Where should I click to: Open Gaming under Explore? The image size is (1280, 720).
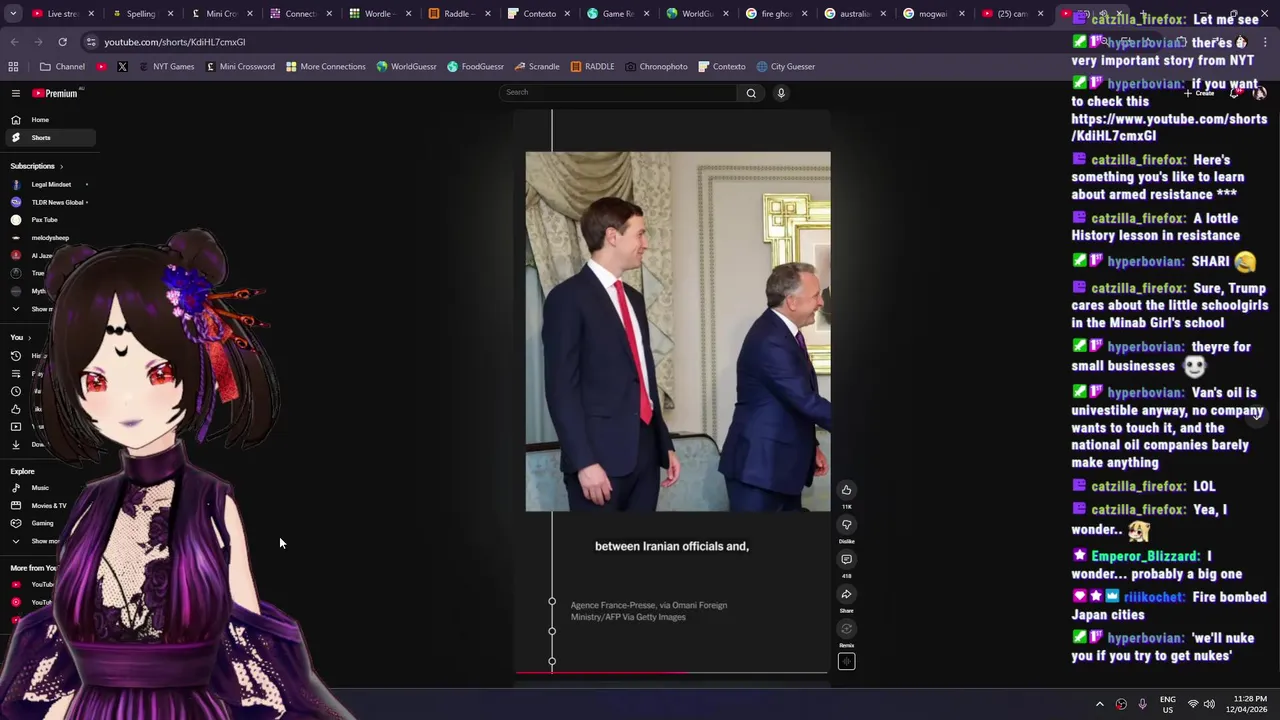coord(42,523)
